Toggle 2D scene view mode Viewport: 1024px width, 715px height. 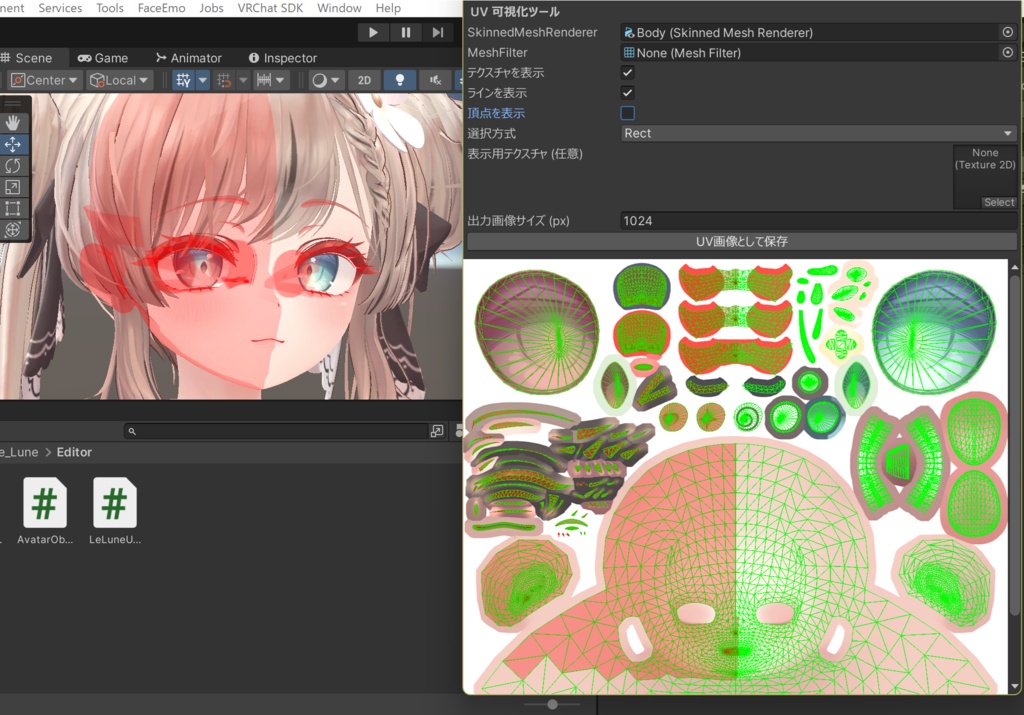[x=364, y=80]
